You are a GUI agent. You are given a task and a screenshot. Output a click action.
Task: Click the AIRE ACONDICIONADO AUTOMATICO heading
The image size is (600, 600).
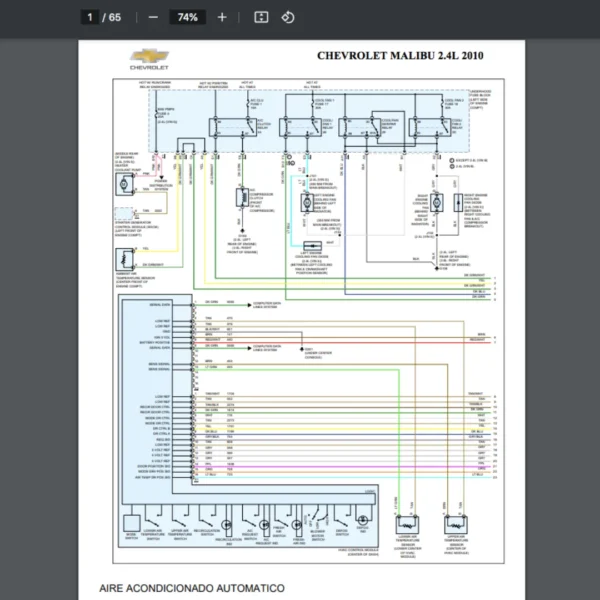(191, 588)
